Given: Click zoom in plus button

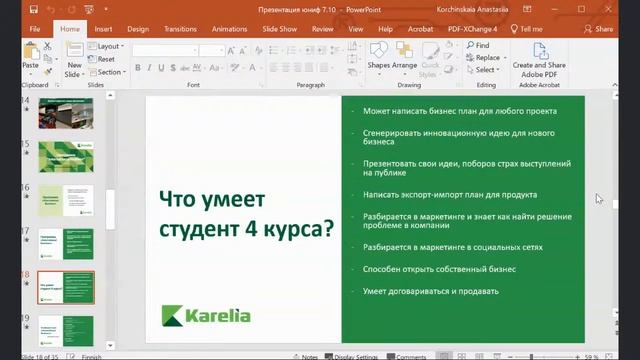Looking at the screenshot, I should 578,357.
